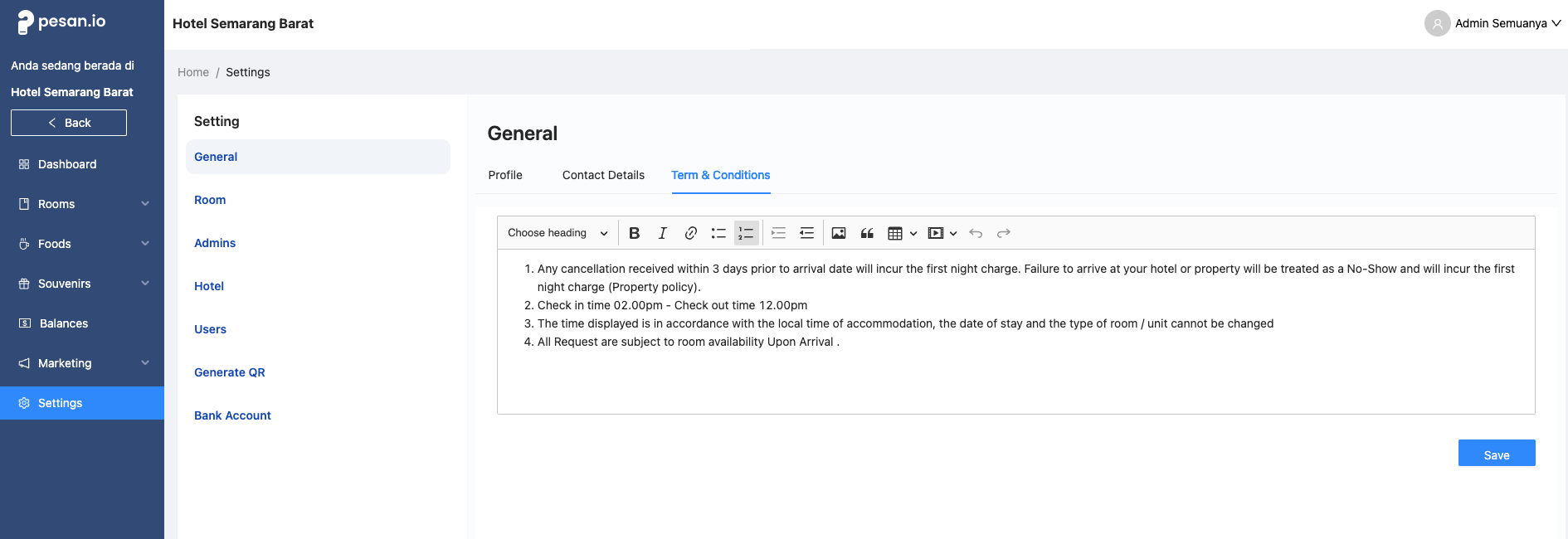Undo the last editor change

pos(976,233)
